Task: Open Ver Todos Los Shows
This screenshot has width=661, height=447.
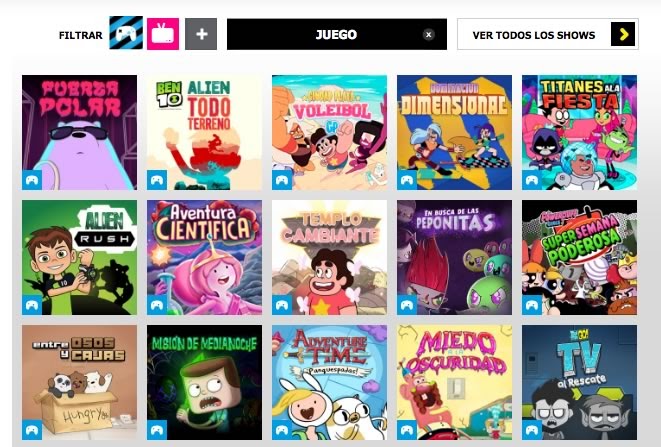Action: click(548, 34)
